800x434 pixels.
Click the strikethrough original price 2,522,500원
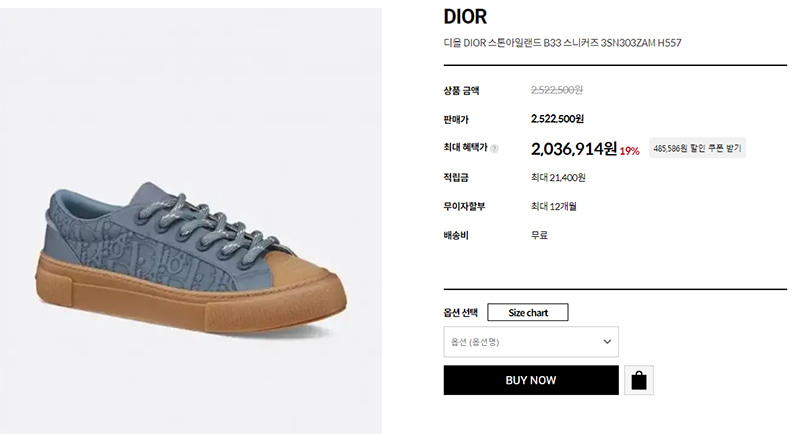(x=557, y=90)
